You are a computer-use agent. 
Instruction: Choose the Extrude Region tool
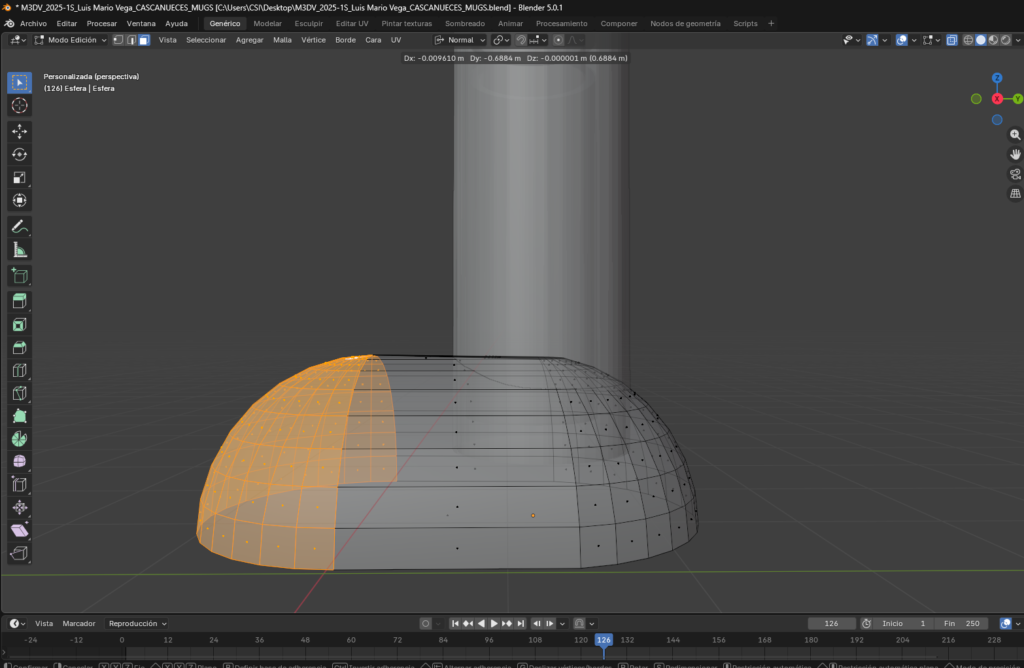point(19,301)
